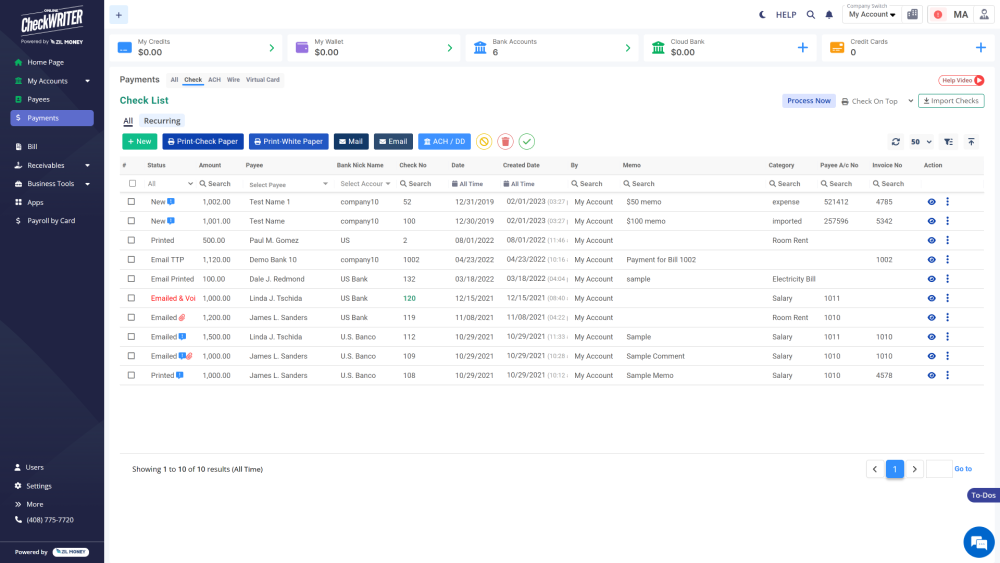Check the select-all checkbox in filter row
Image resolution: width=1000 pixels, height=563 pixels.
pyautogui.click(x=131, y=184)
